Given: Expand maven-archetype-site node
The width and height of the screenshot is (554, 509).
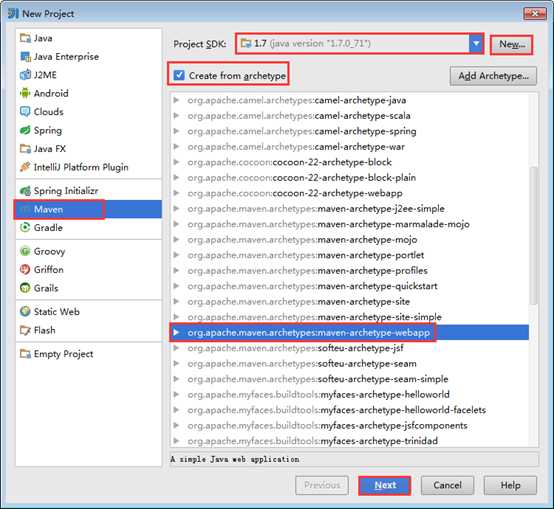Looking at the screenshot, I should click(176, 301).
